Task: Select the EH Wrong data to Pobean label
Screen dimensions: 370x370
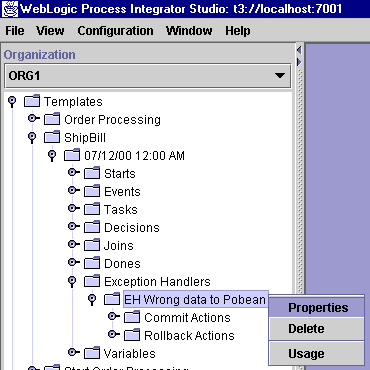Action: (x=196, y=299)
